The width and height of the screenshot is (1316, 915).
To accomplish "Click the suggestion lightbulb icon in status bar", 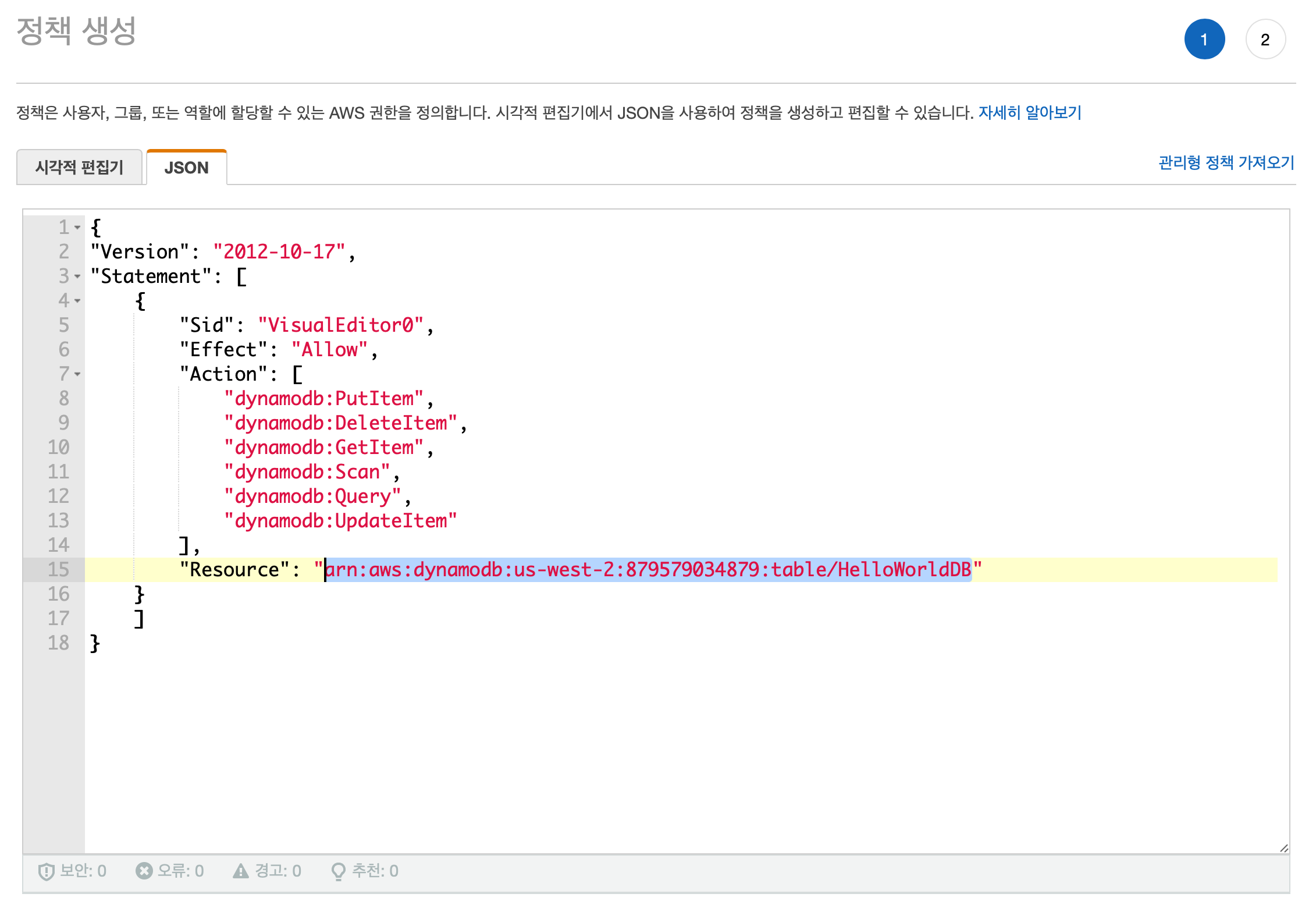I will 338,871.
